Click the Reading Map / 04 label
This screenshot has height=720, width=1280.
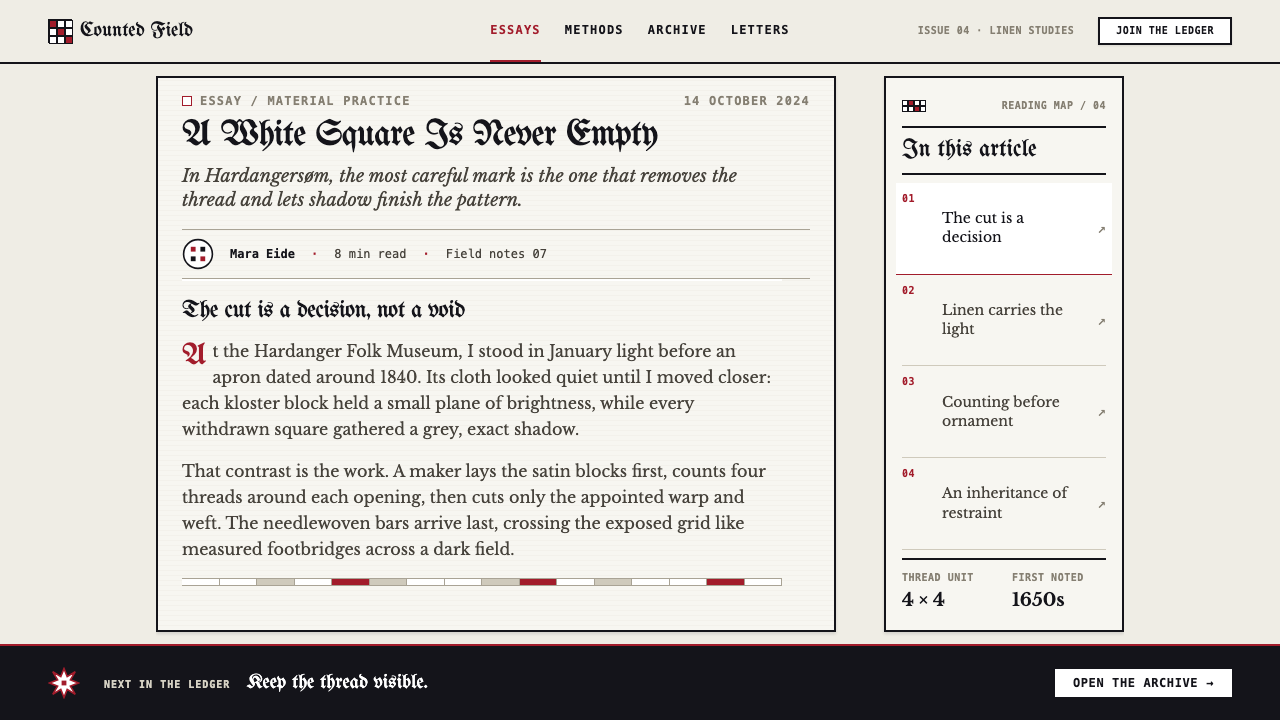pyautogui.click(x=1054, y=106)
